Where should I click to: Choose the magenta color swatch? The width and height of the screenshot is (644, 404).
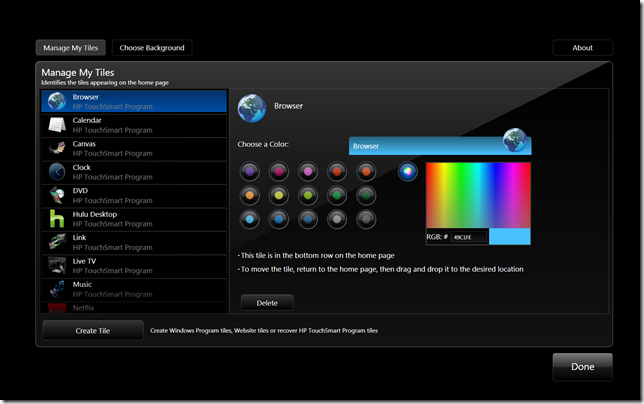pos(278,172)
